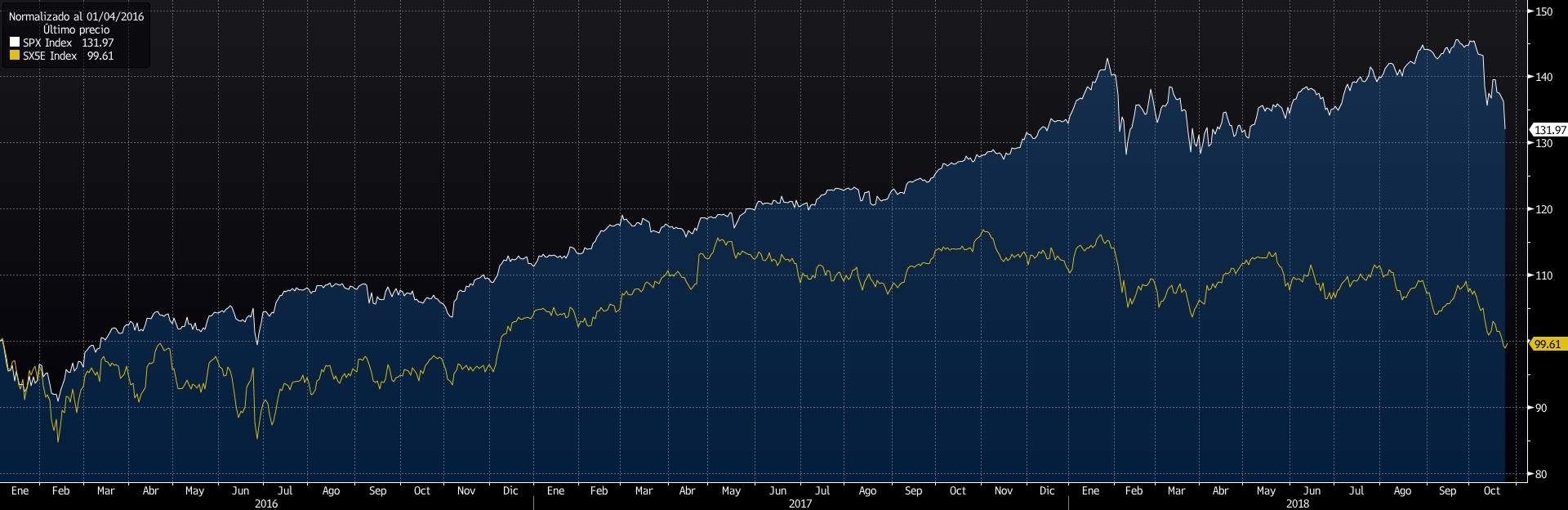The width and height of the screenshot is (1568, 510).
Task: Click the 110 value on price axis
Action: point(1543,275)
